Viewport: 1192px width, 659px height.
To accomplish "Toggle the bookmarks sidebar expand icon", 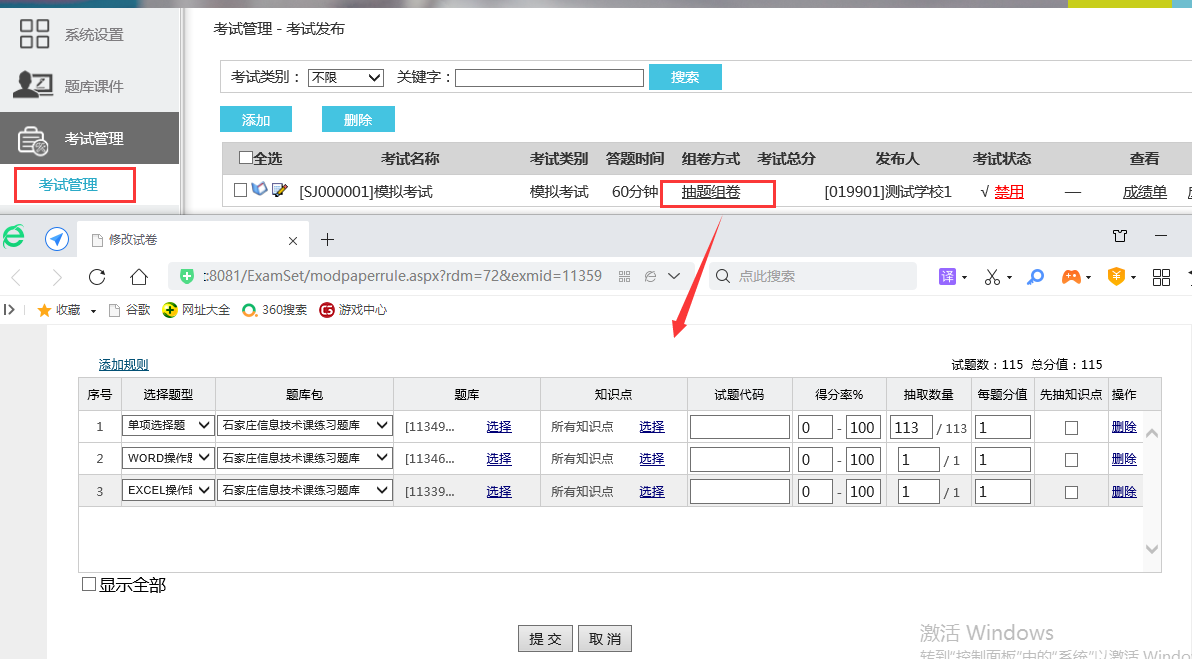I will pyautogui.click(x=9, y=309).
